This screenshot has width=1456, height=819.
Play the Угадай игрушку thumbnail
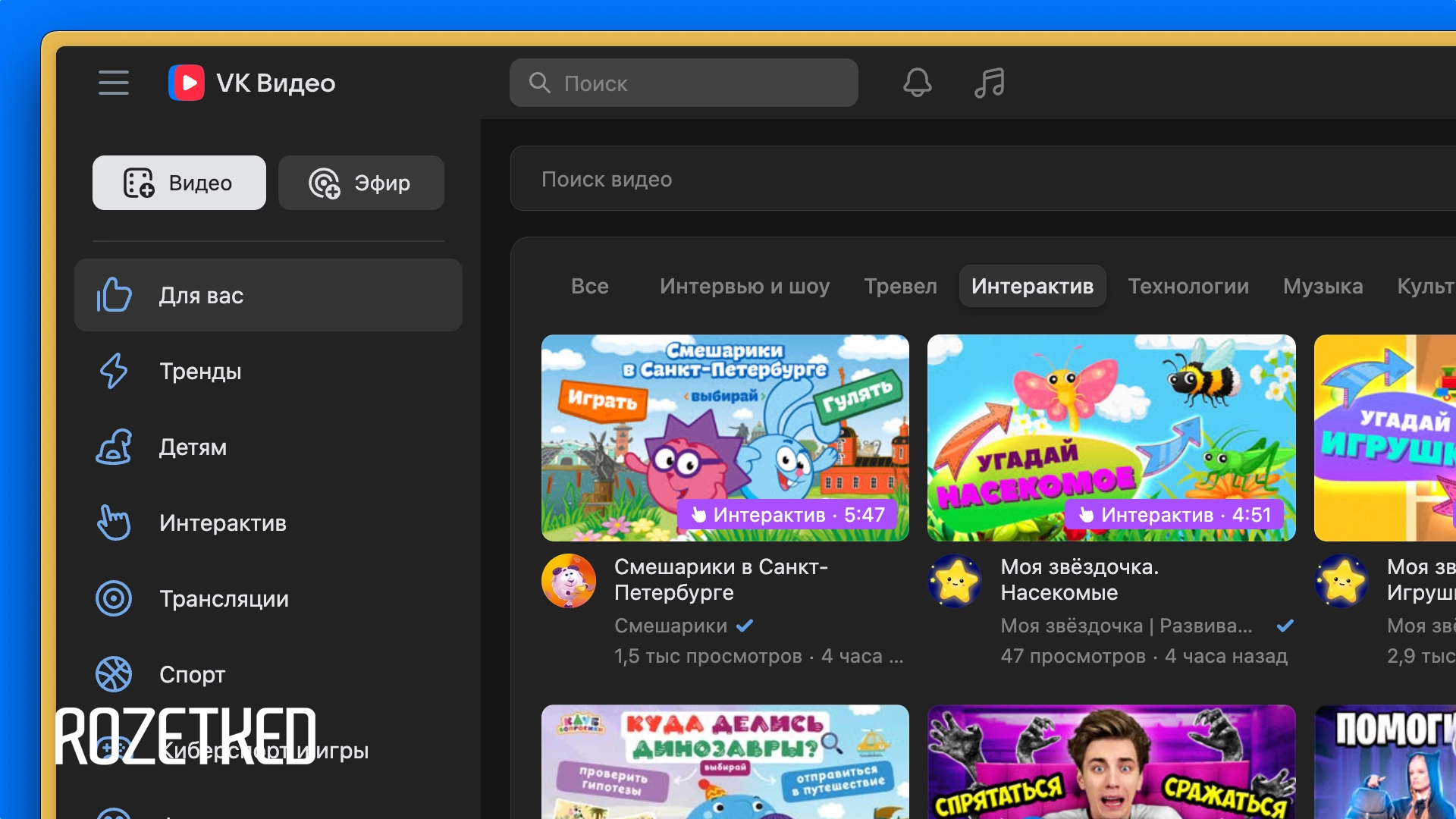pyautogui.click(x=1385, y=438)
